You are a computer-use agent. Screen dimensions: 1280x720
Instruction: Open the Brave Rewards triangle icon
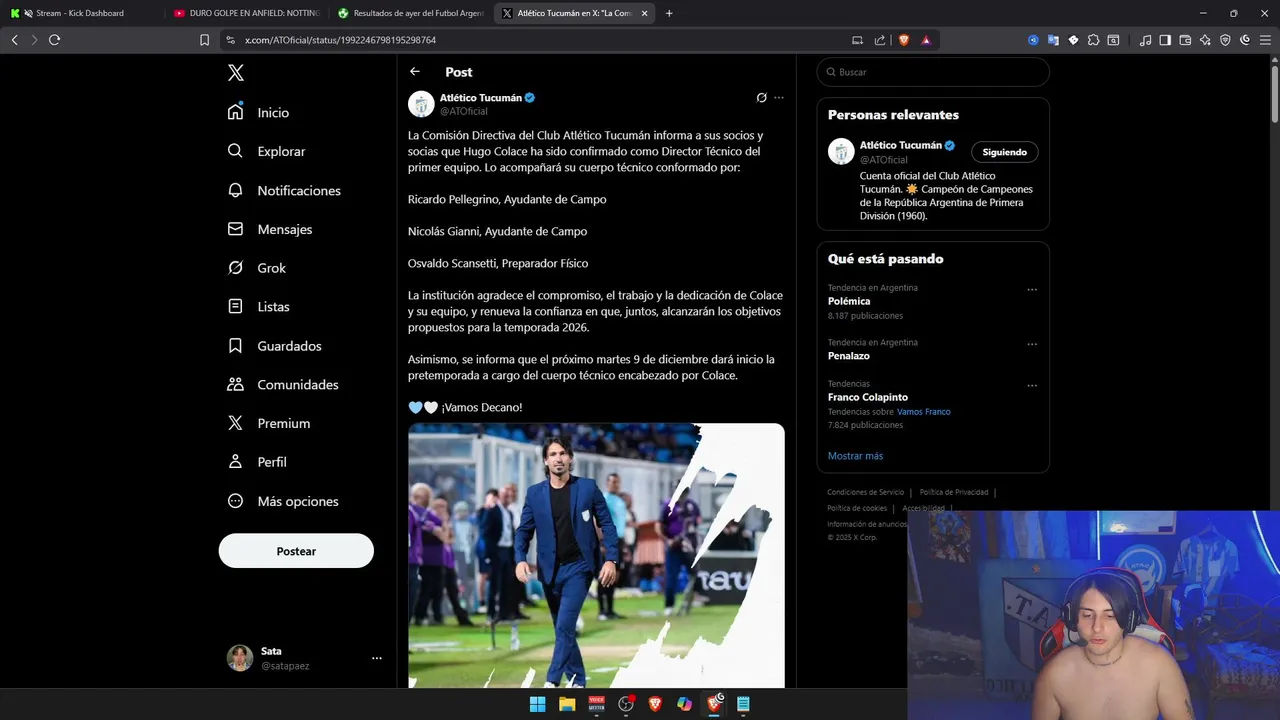pos(926,40)
